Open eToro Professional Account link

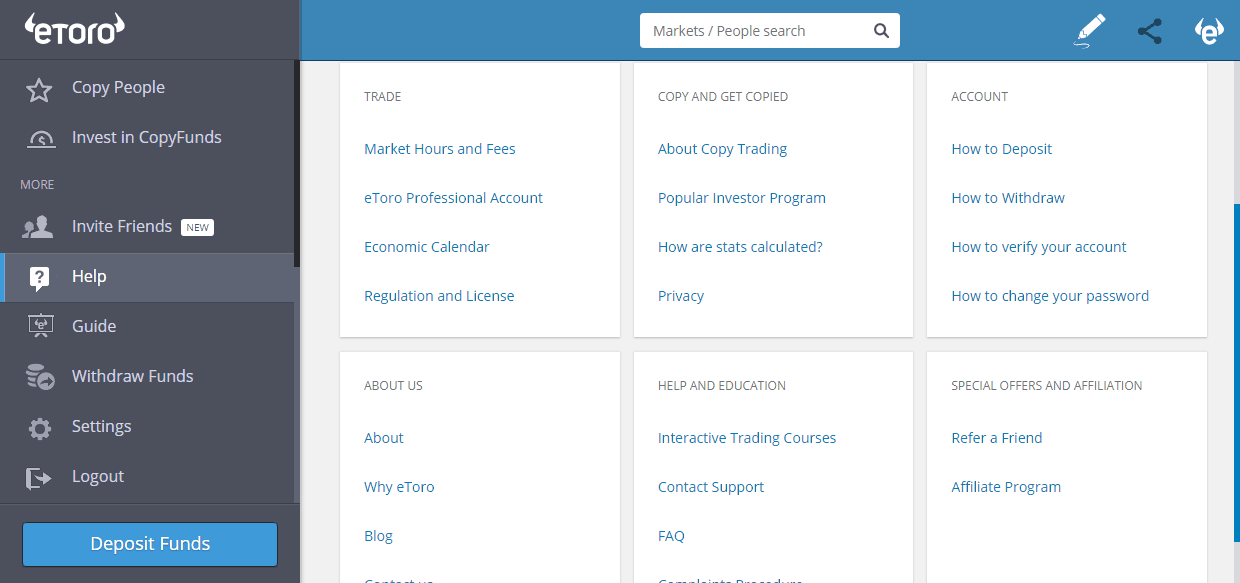click(x=453, y=198)
